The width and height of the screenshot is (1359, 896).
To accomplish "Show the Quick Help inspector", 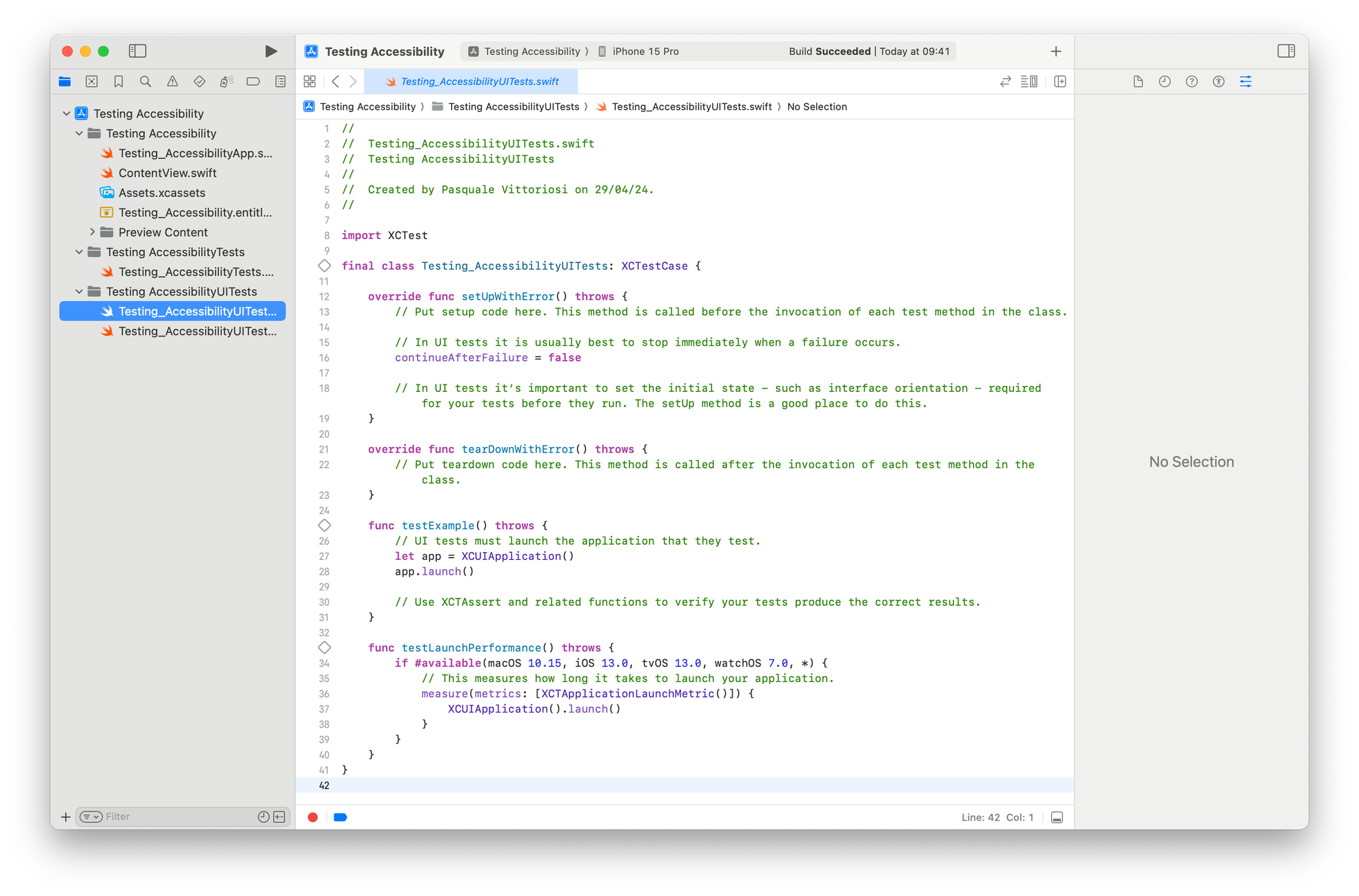I will coord(1192,81).
